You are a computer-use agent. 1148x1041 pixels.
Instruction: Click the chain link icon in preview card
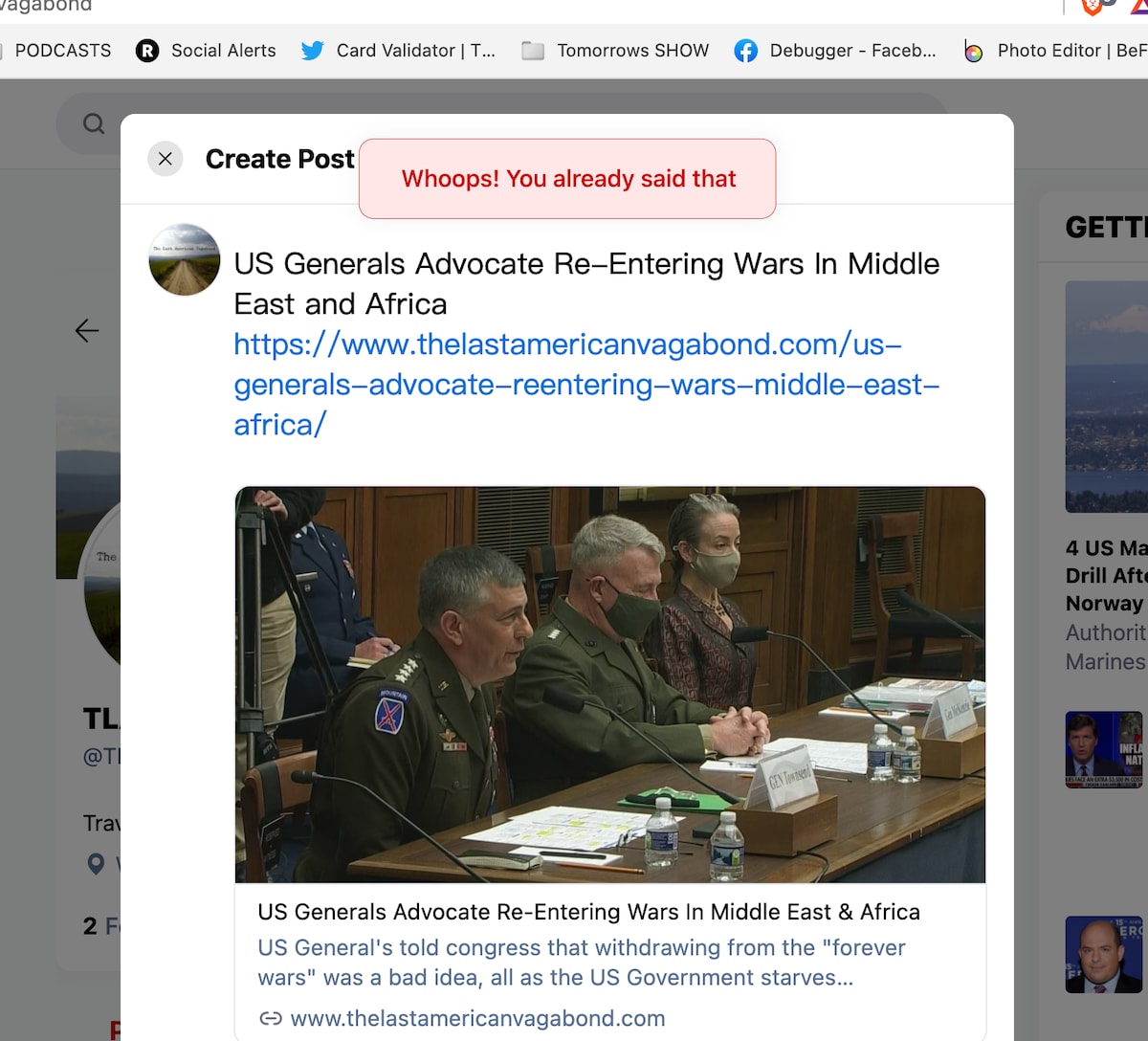coord(271,1019)
